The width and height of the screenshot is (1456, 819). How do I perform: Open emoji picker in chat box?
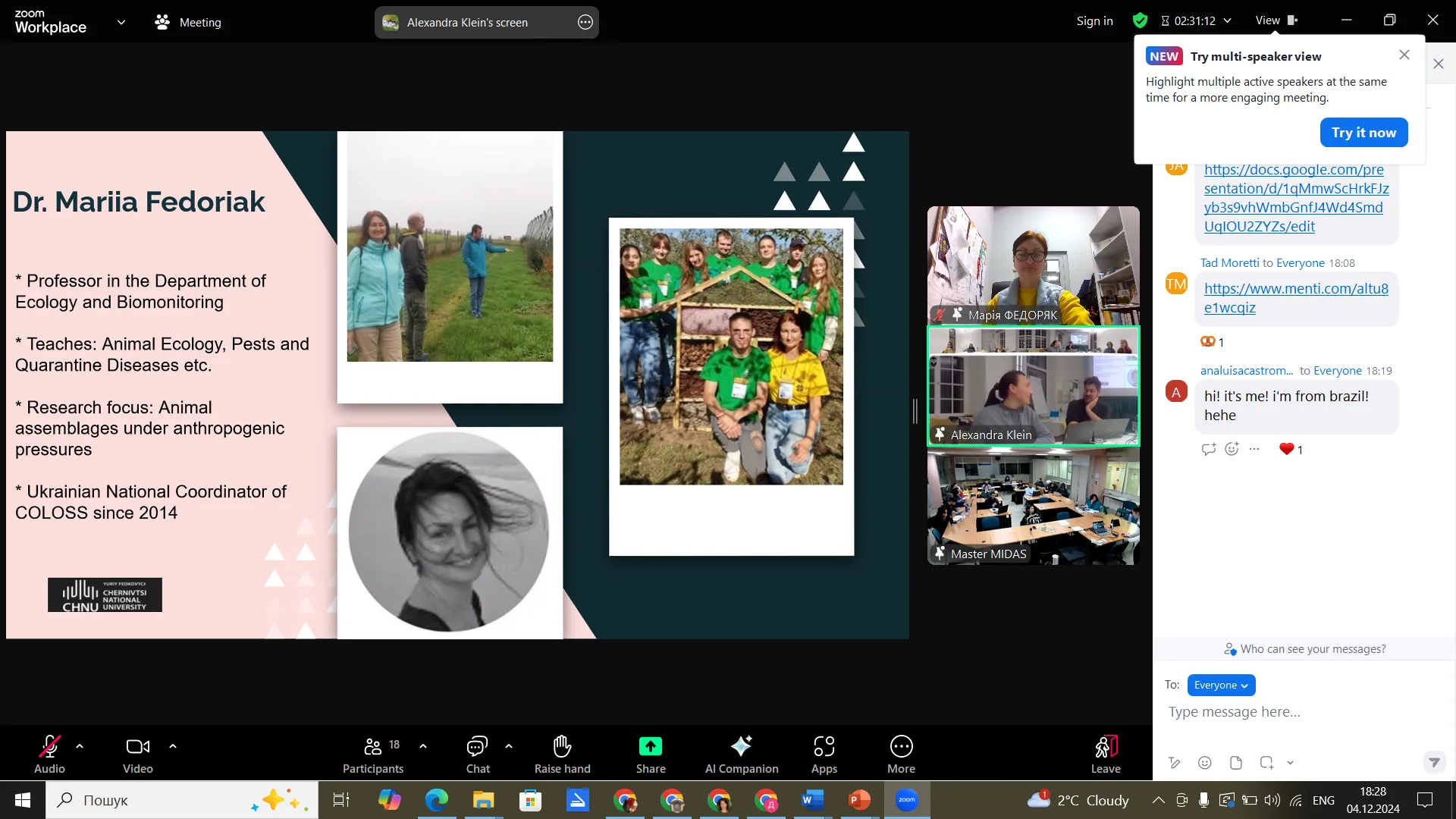[x=1204, y=763]
